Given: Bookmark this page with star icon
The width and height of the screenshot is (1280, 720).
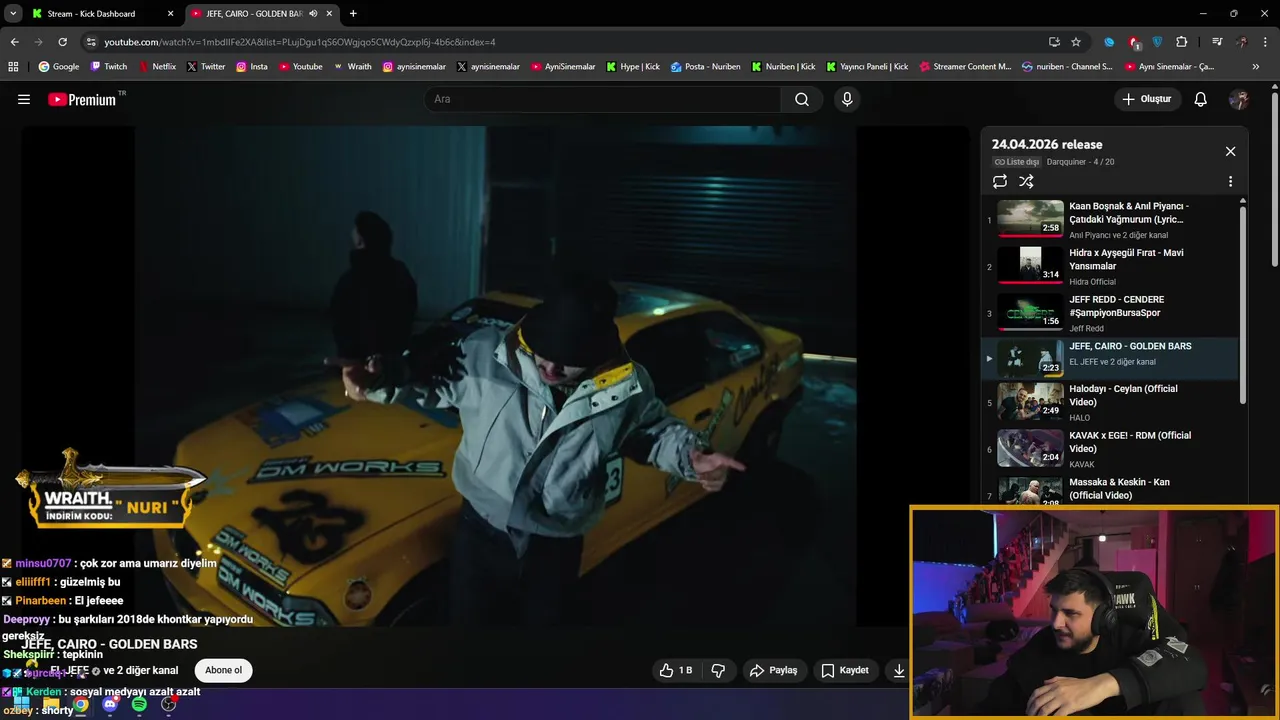Looking at the screenshot, I should tap(1076, 42).
